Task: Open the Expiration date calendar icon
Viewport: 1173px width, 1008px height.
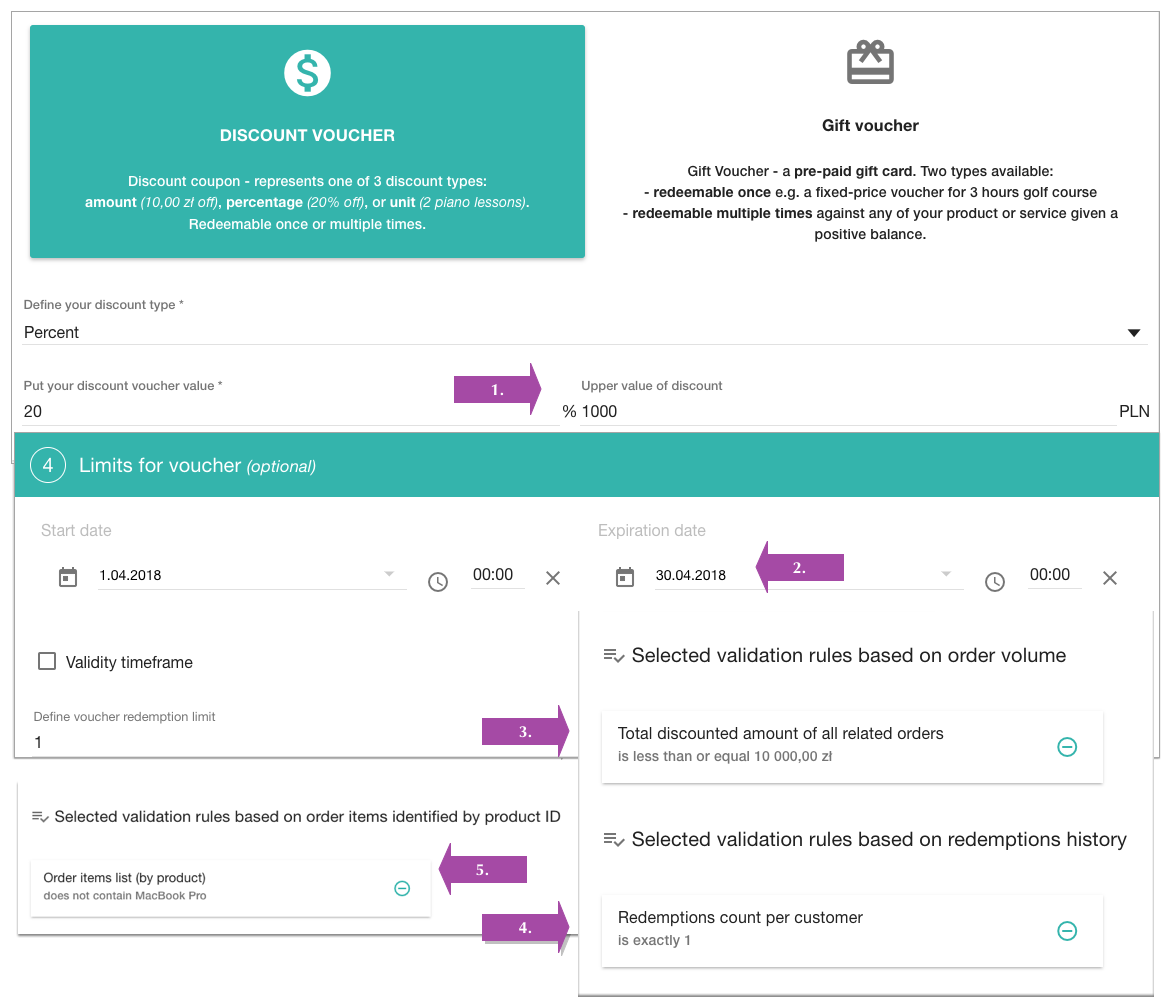Action: coord(625,577)
